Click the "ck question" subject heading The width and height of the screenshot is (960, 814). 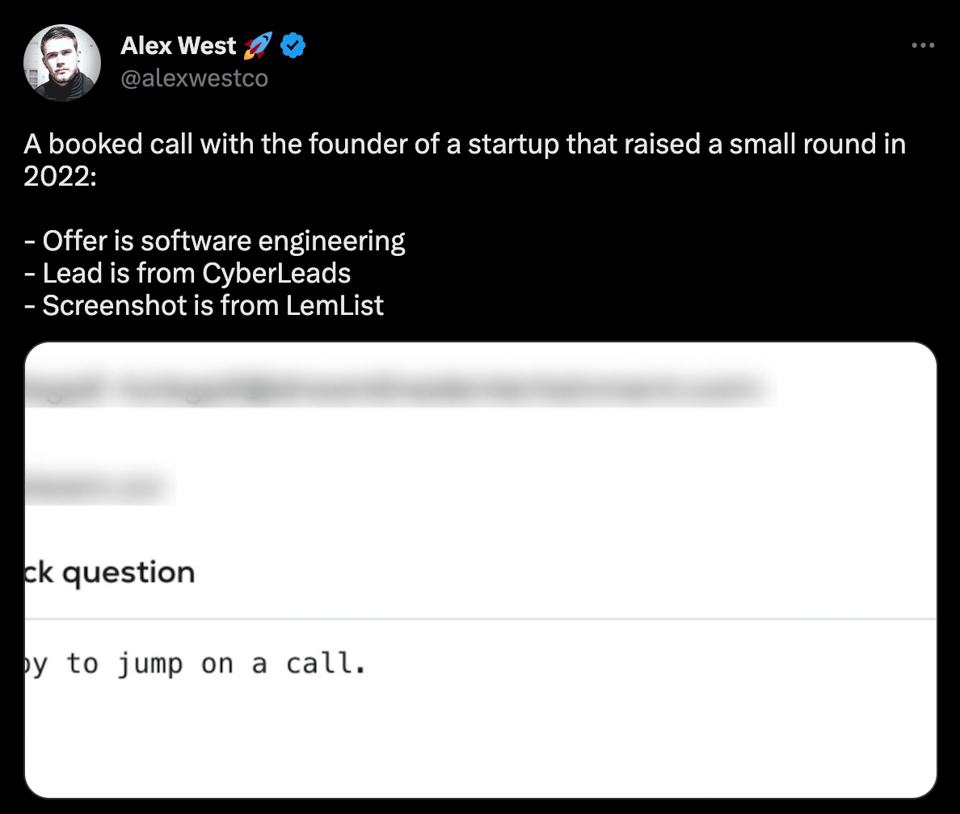point(110,573)
